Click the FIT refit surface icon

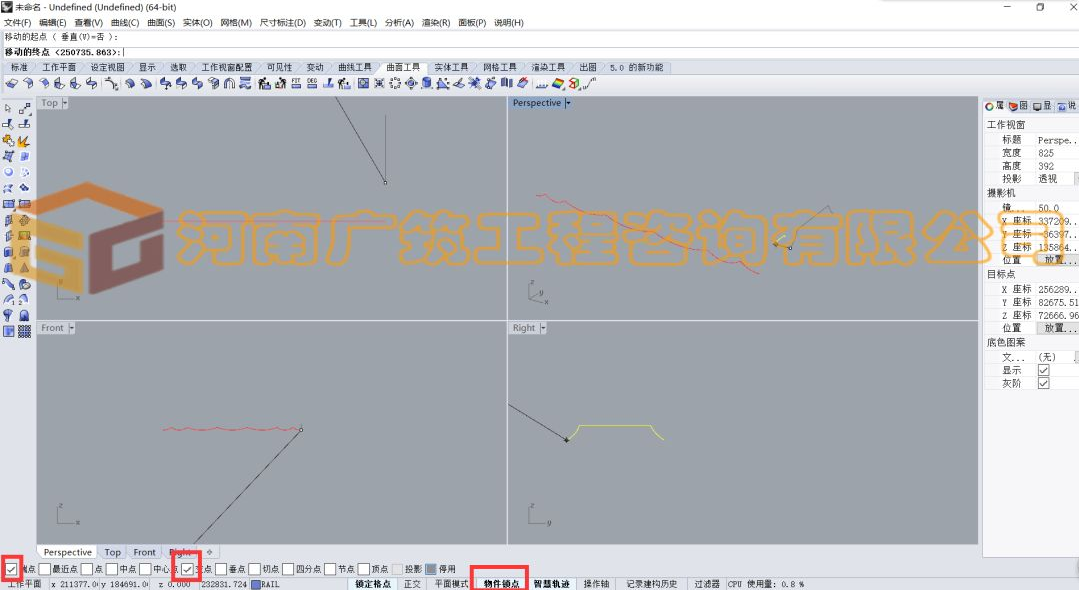click(x=297, y=83)
